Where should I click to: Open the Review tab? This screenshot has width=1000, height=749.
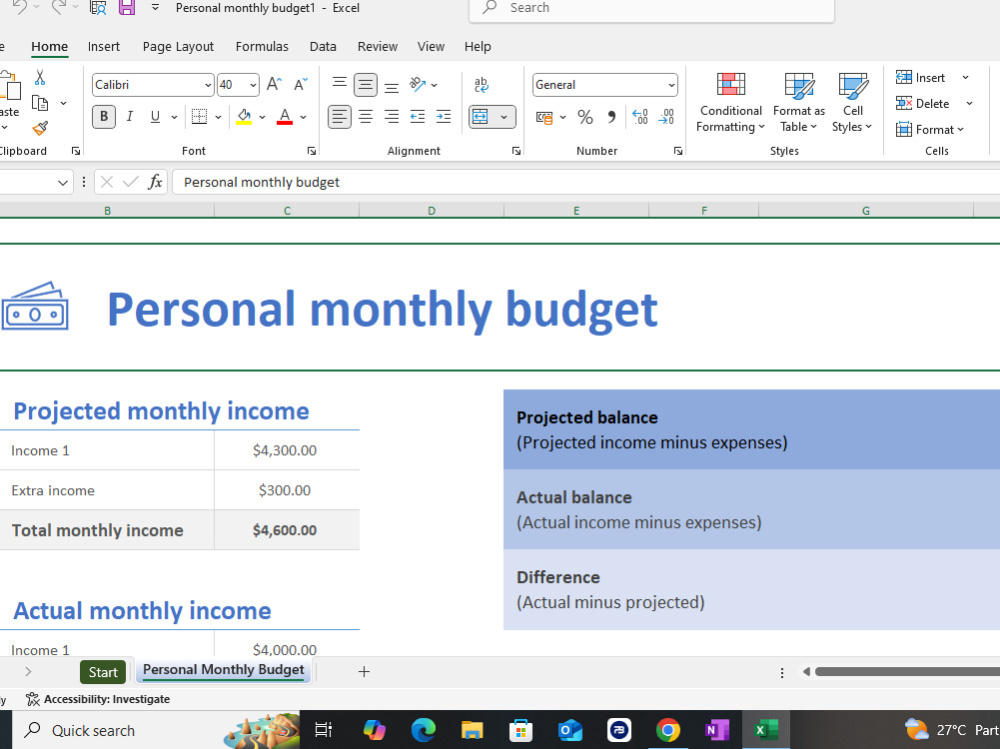[x=377, y=47]
